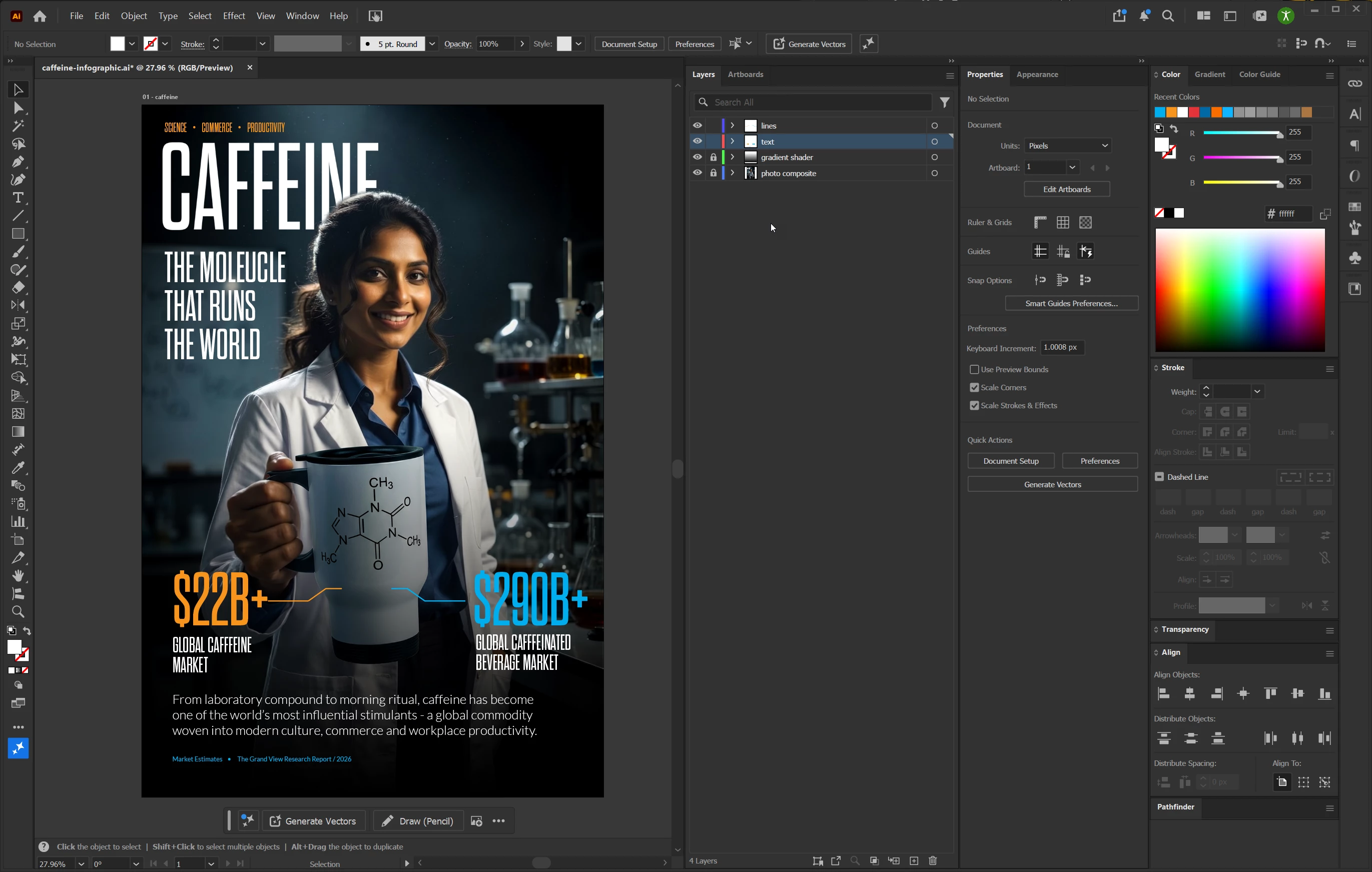
Task: Select the Selection tool arrow
Action: coord(18,90)
